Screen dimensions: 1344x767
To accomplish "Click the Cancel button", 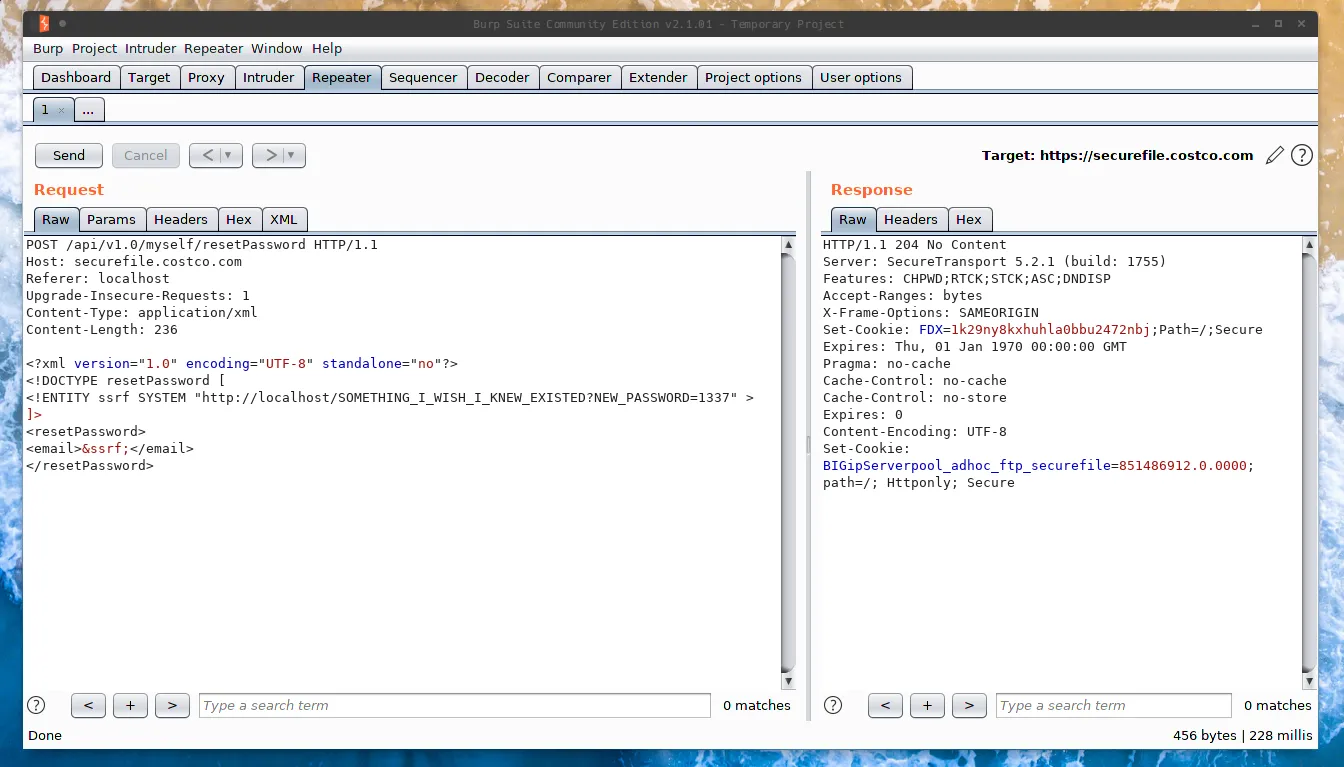I will pyautogui.click(x=146, y=155).
